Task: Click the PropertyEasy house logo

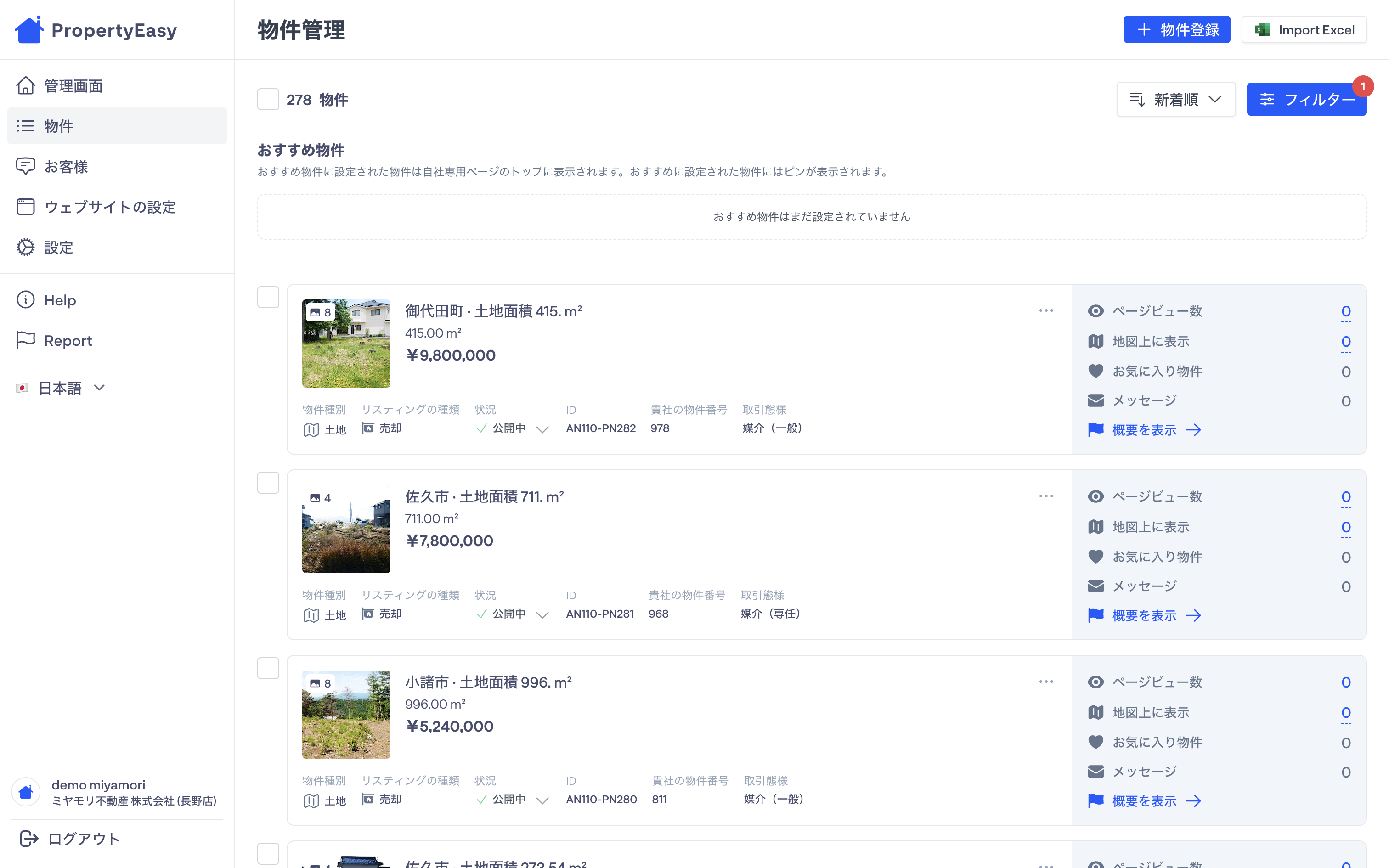Action: (x=28, y=29)
